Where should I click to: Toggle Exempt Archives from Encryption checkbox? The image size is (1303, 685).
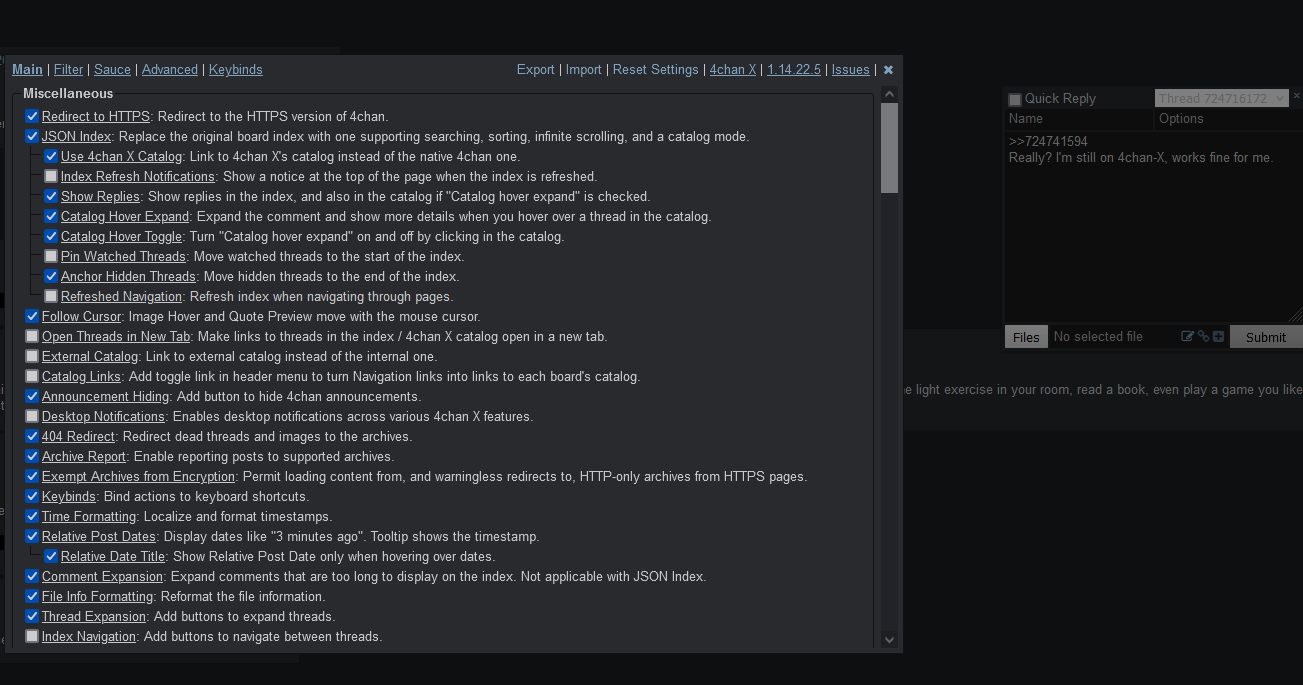[x=32, y=476]
